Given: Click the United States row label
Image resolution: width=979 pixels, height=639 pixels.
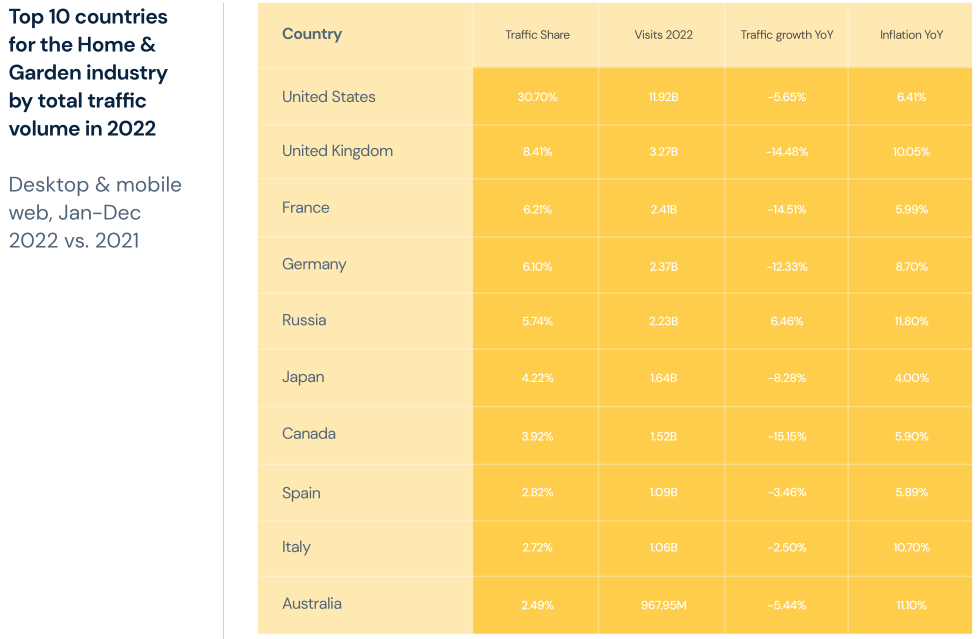Looking at the screenshot, I should tap(329, 97).
